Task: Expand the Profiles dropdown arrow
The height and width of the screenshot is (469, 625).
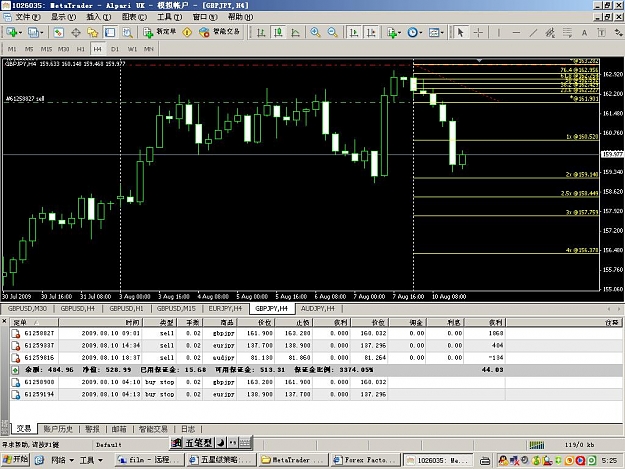Action: click(41, 33)
